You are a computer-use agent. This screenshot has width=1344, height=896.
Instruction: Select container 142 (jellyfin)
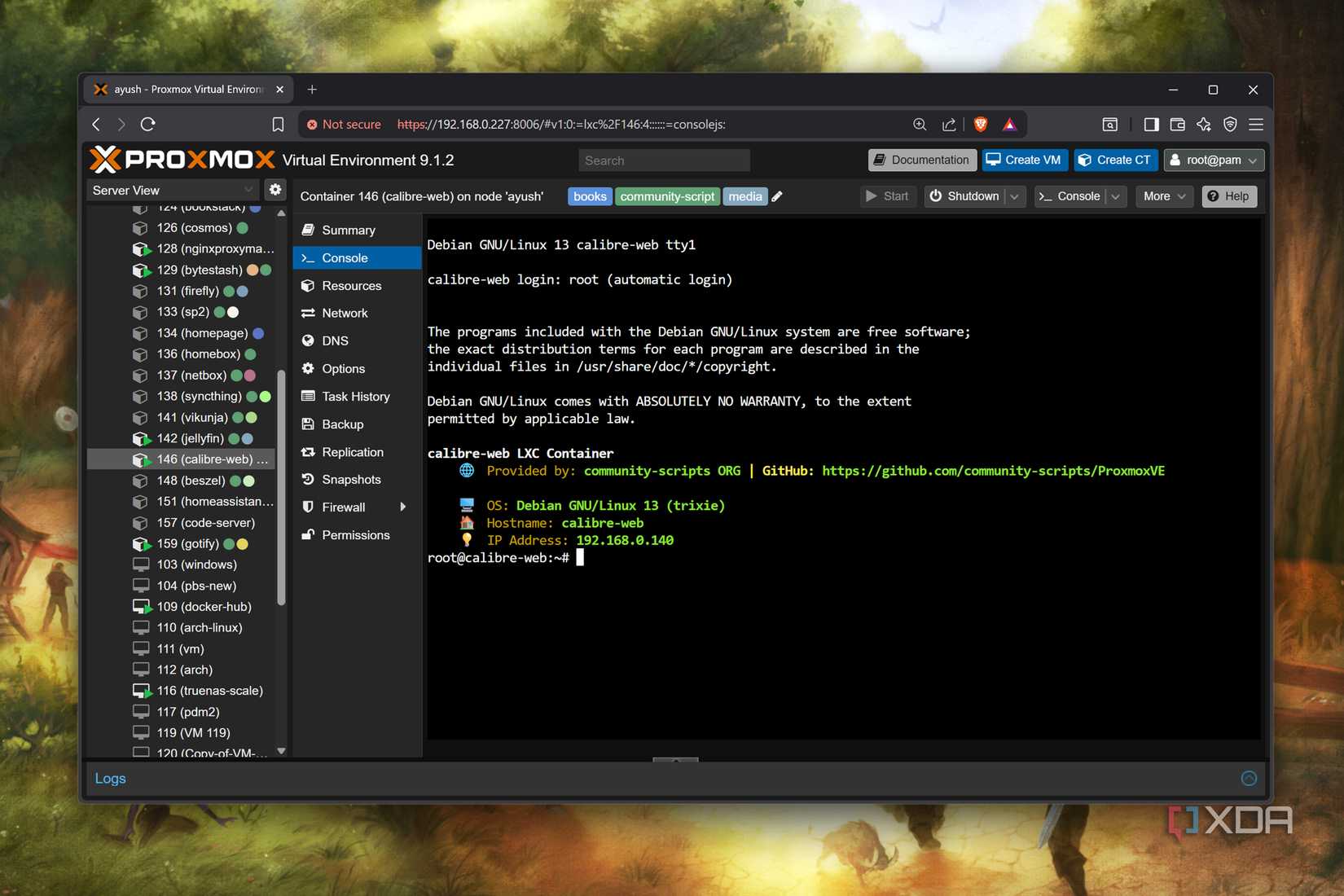click(181, 438)
